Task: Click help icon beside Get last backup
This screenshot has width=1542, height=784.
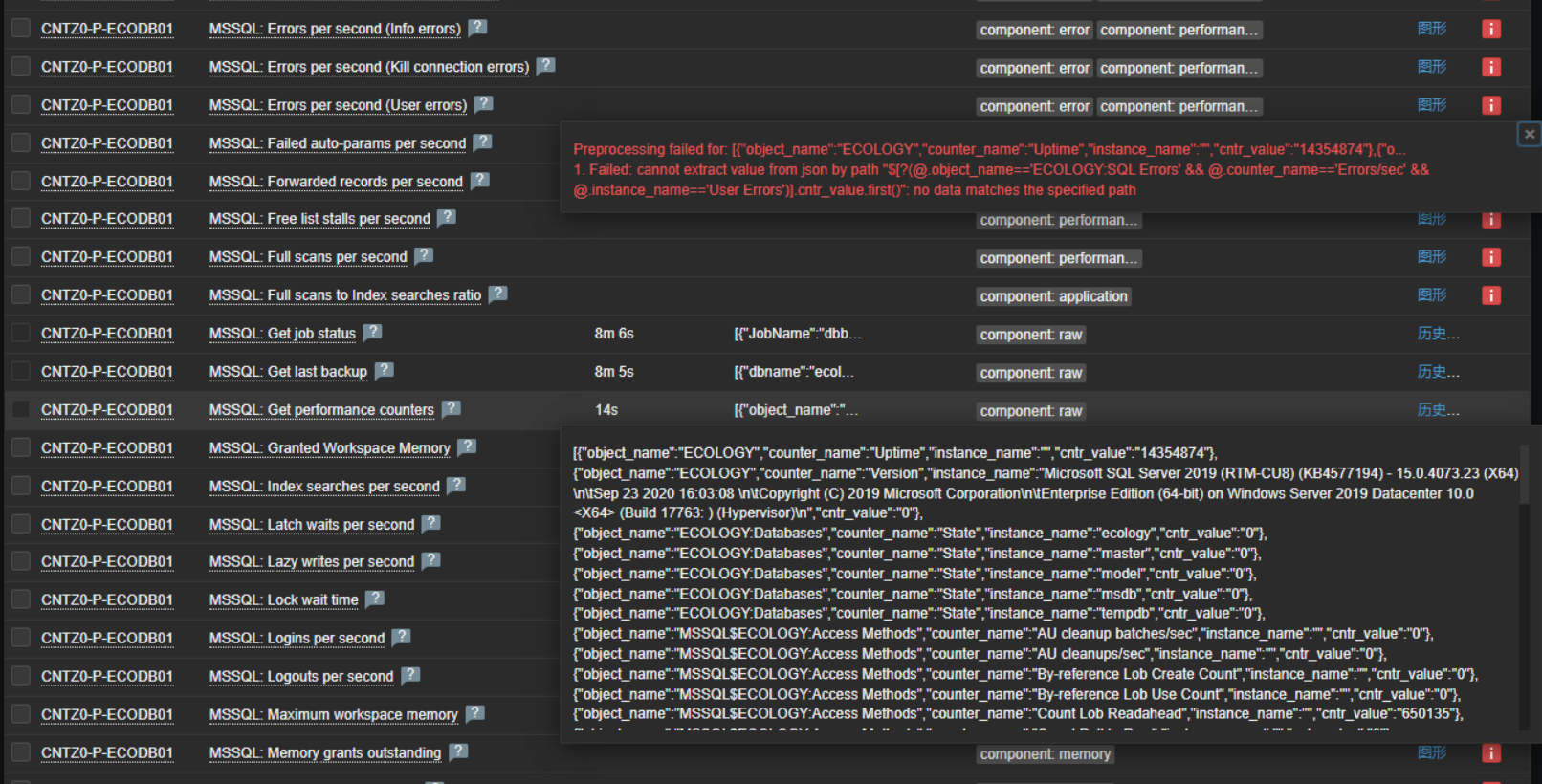Action: click(384, 370)
